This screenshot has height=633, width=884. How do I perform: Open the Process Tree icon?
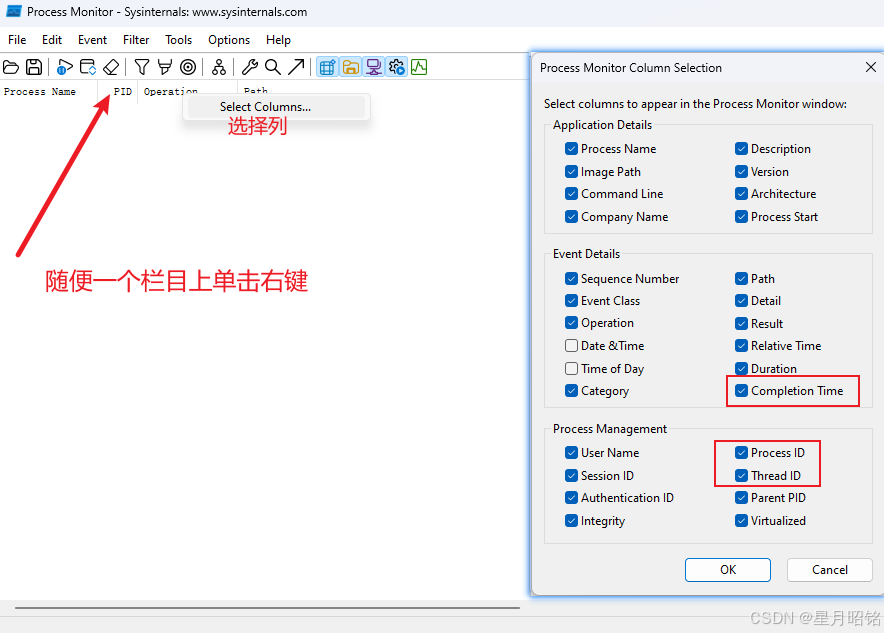(x=219, y=67)
